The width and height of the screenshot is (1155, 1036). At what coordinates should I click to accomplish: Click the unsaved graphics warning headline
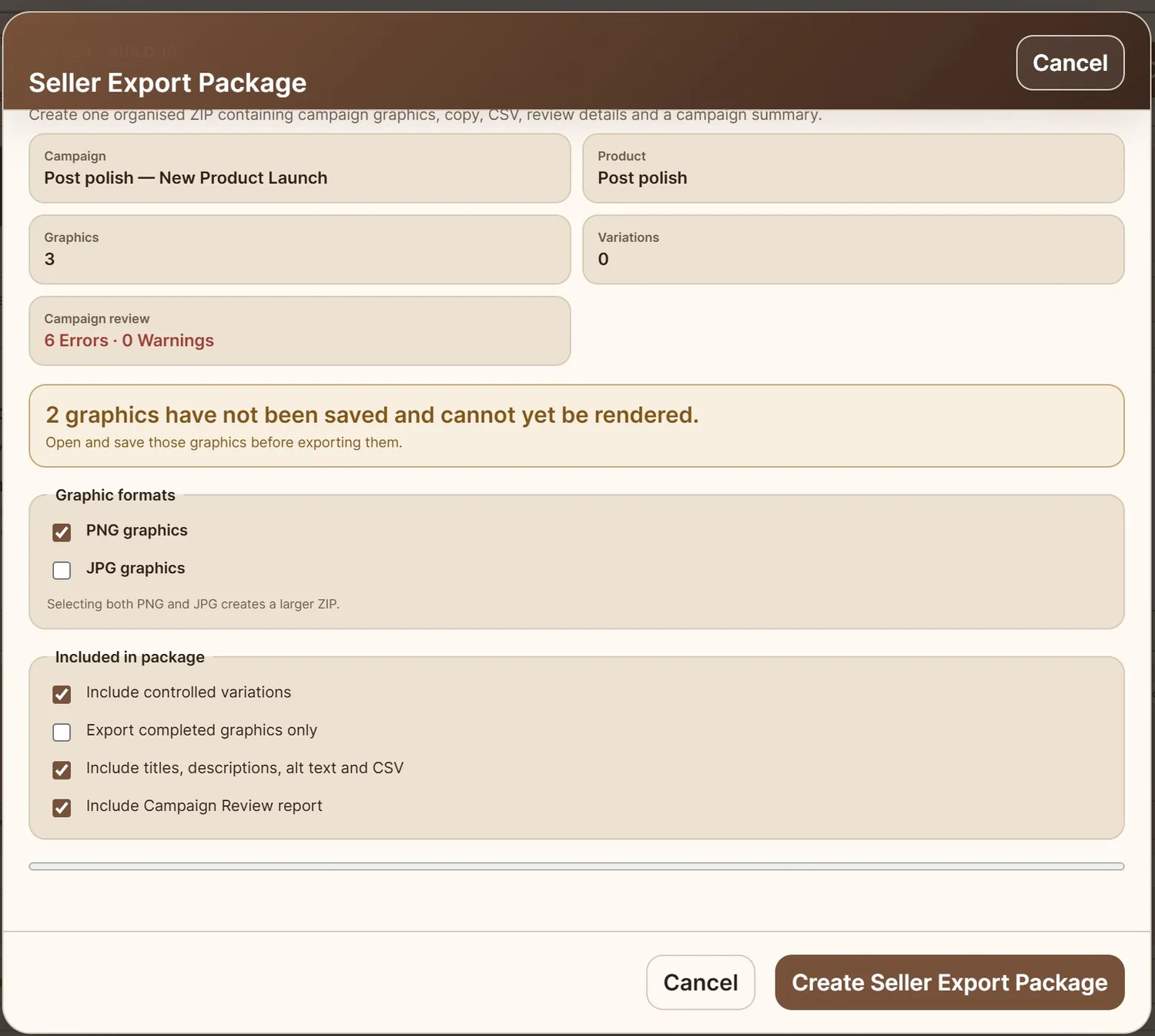coord(372,414)
